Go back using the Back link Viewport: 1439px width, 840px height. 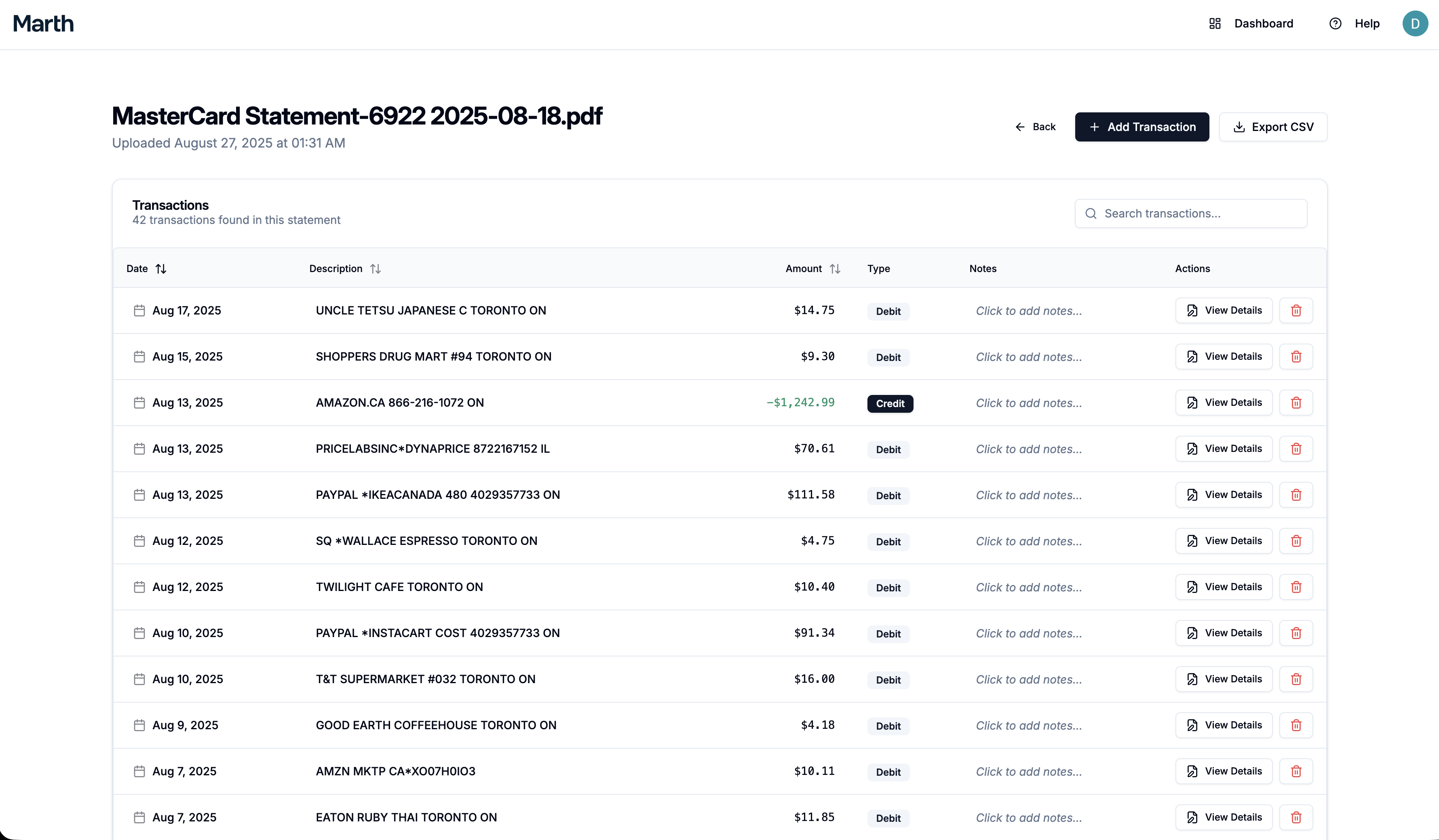coord(1035,127)
